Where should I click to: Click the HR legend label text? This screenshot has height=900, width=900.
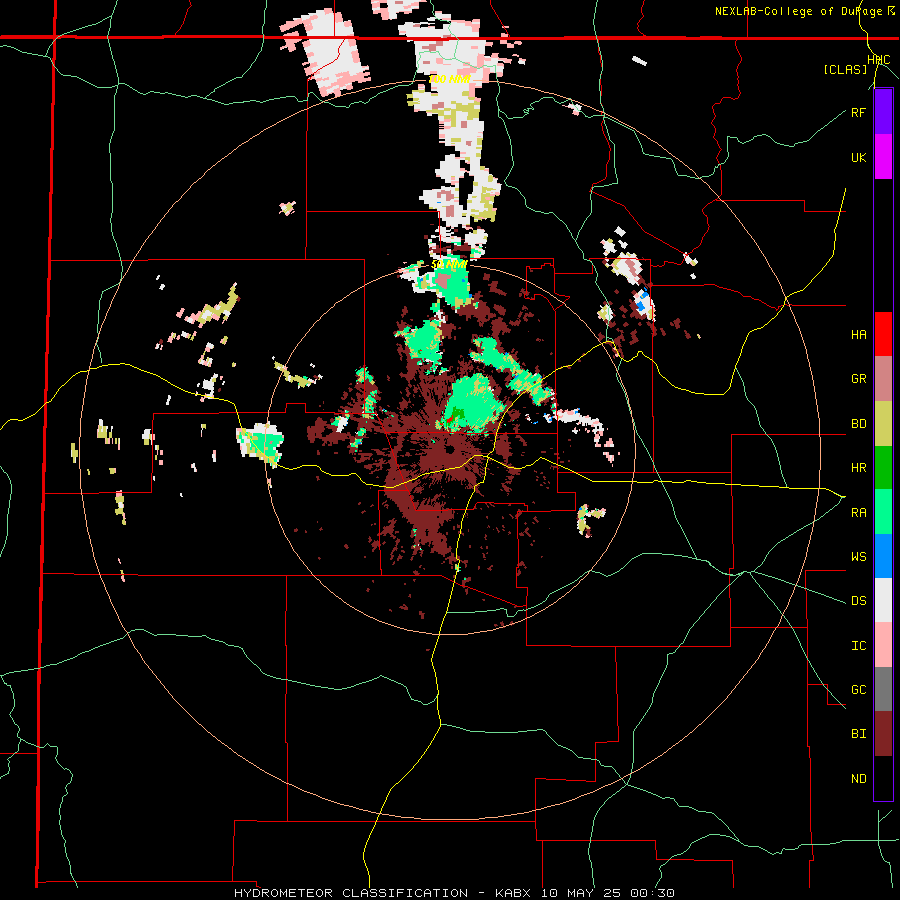pyautogui.click(x=858, y=468)
